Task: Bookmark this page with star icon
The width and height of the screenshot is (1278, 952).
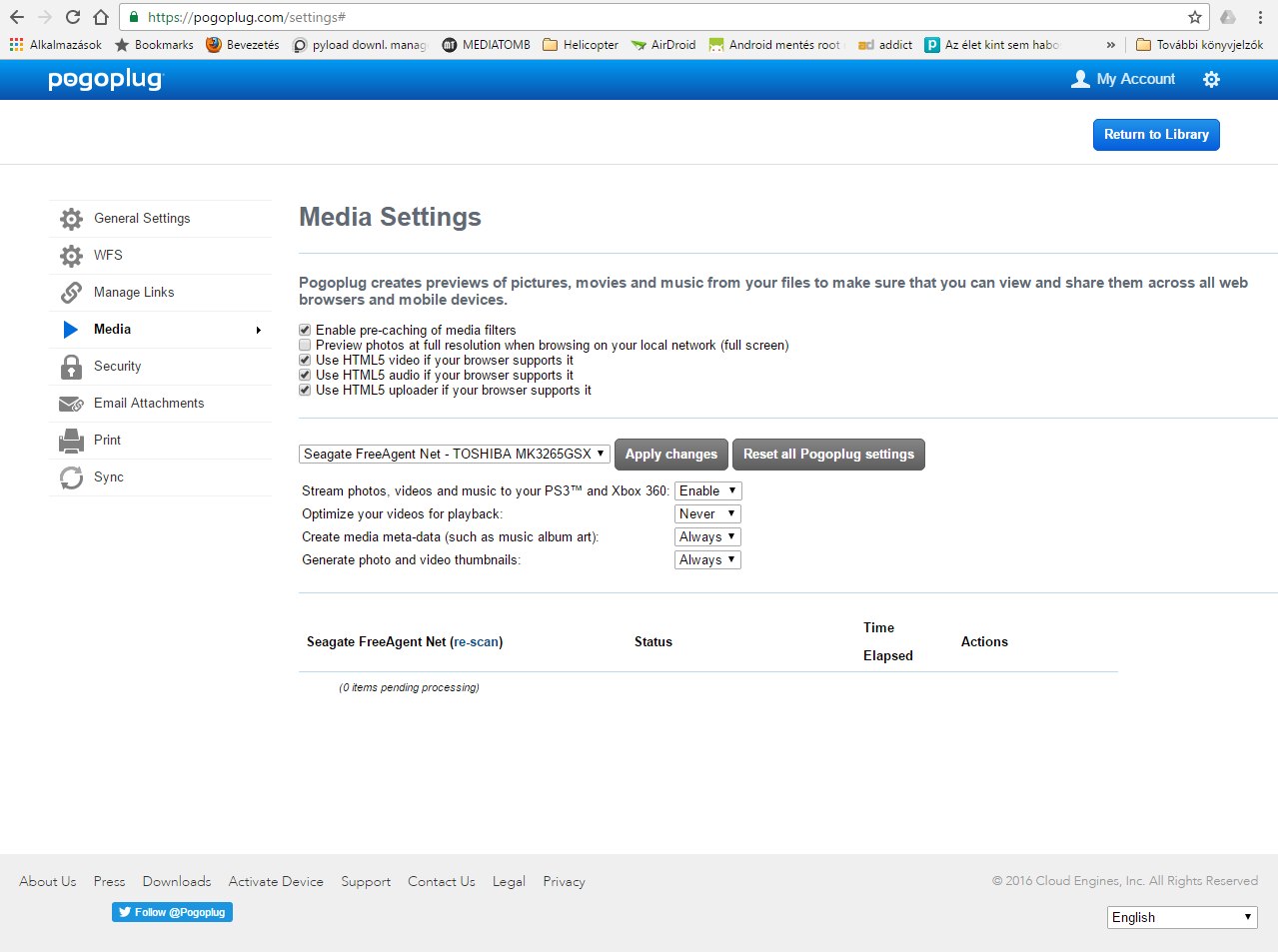Action: point(1194,17)
